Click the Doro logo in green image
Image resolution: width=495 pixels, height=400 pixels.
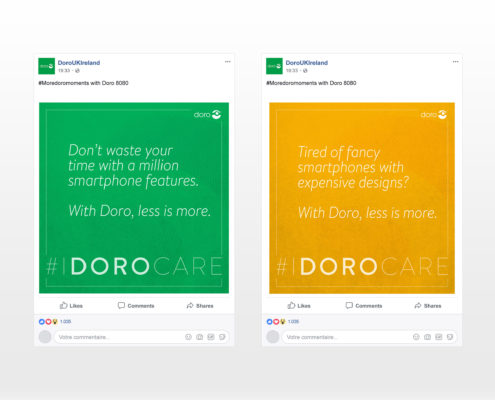click(207, 115)
